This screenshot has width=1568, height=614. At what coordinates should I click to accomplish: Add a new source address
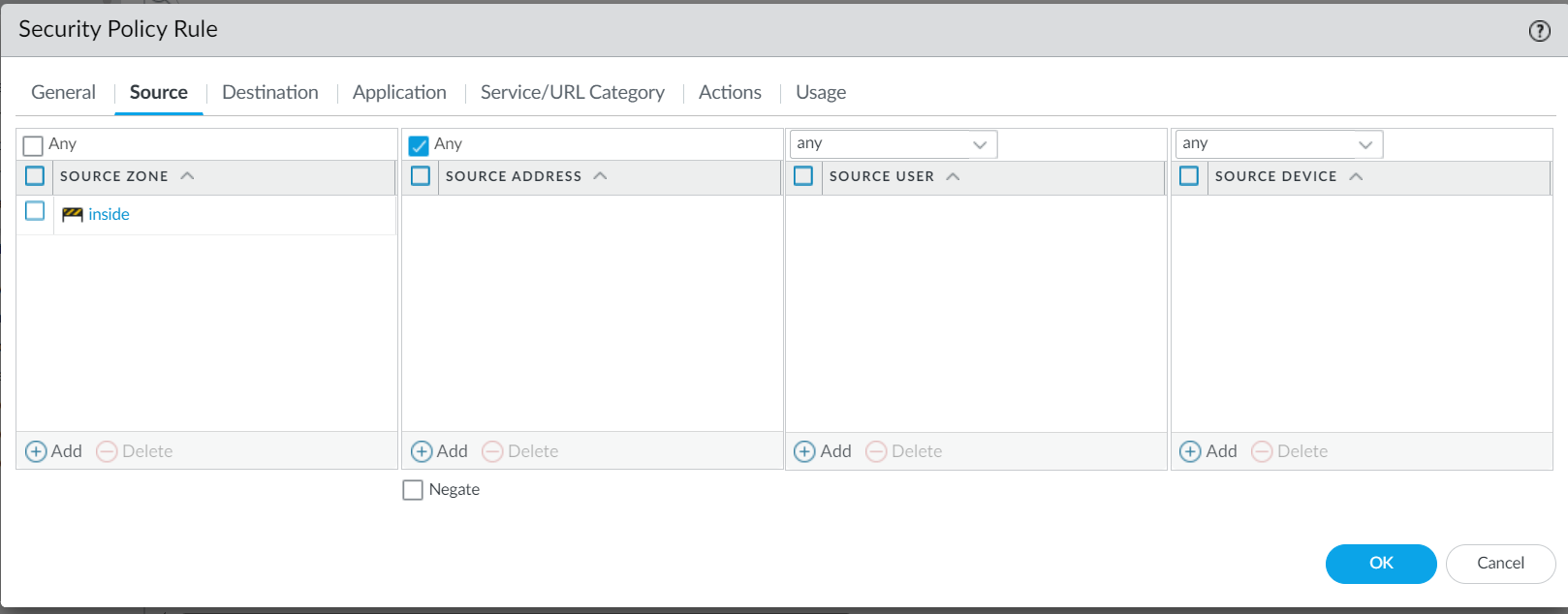[x=440, y=451]
